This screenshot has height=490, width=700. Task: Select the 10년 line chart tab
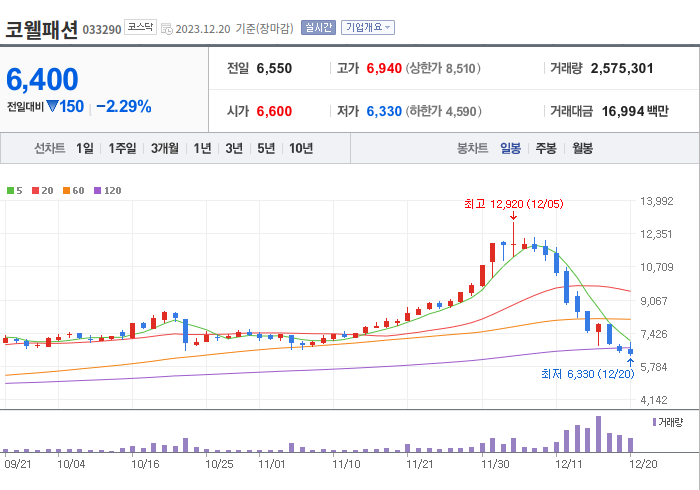[x=301, y=148]
